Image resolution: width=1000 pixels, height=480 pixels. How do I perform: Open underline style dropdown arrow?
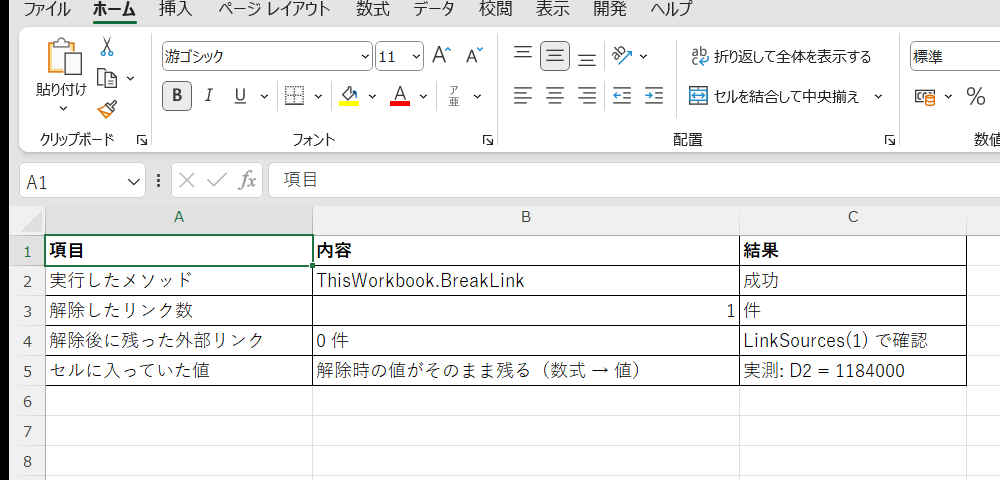pos(264,96)
